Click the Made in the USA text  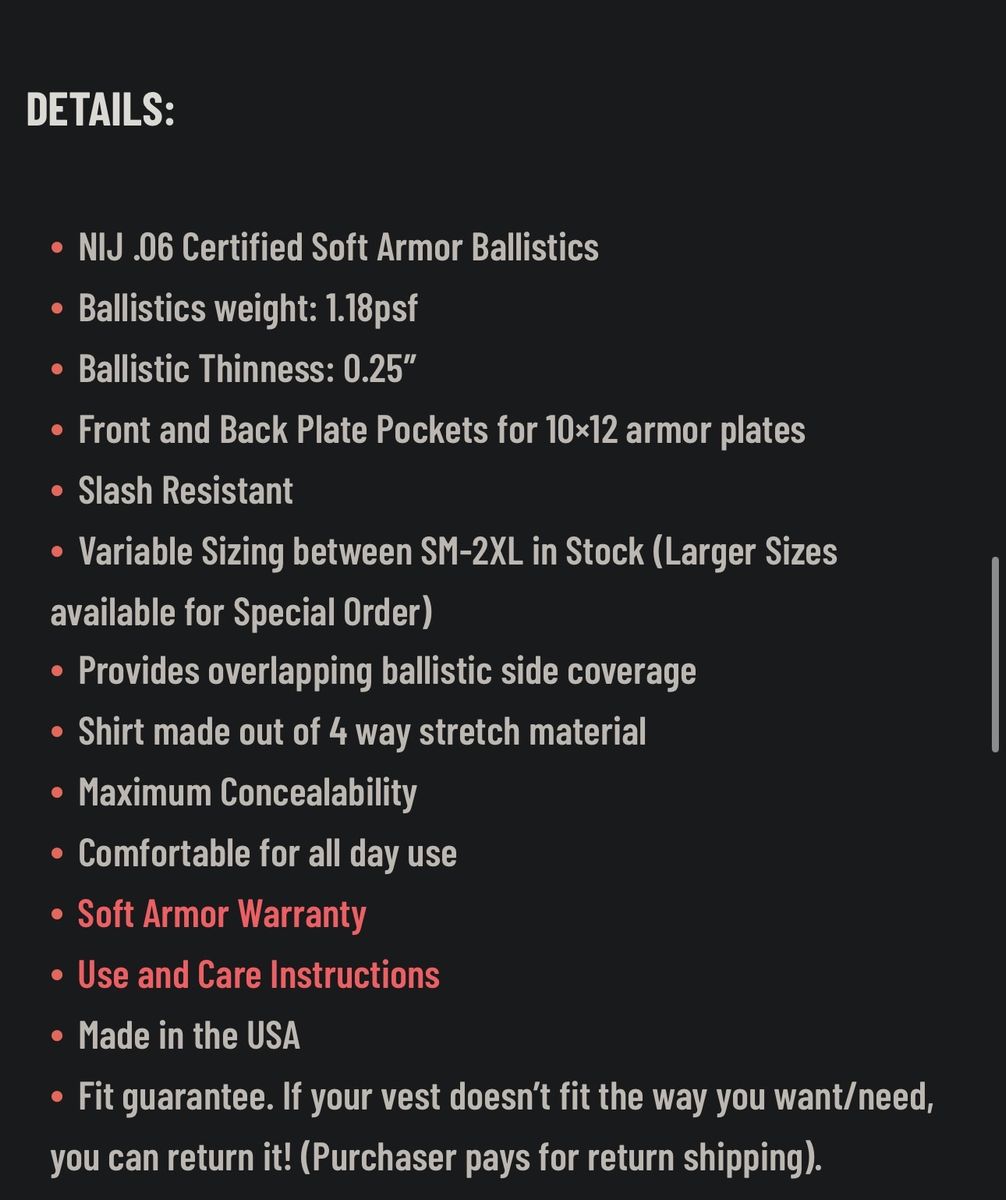pyautogui.click(x=189, y=1035)
